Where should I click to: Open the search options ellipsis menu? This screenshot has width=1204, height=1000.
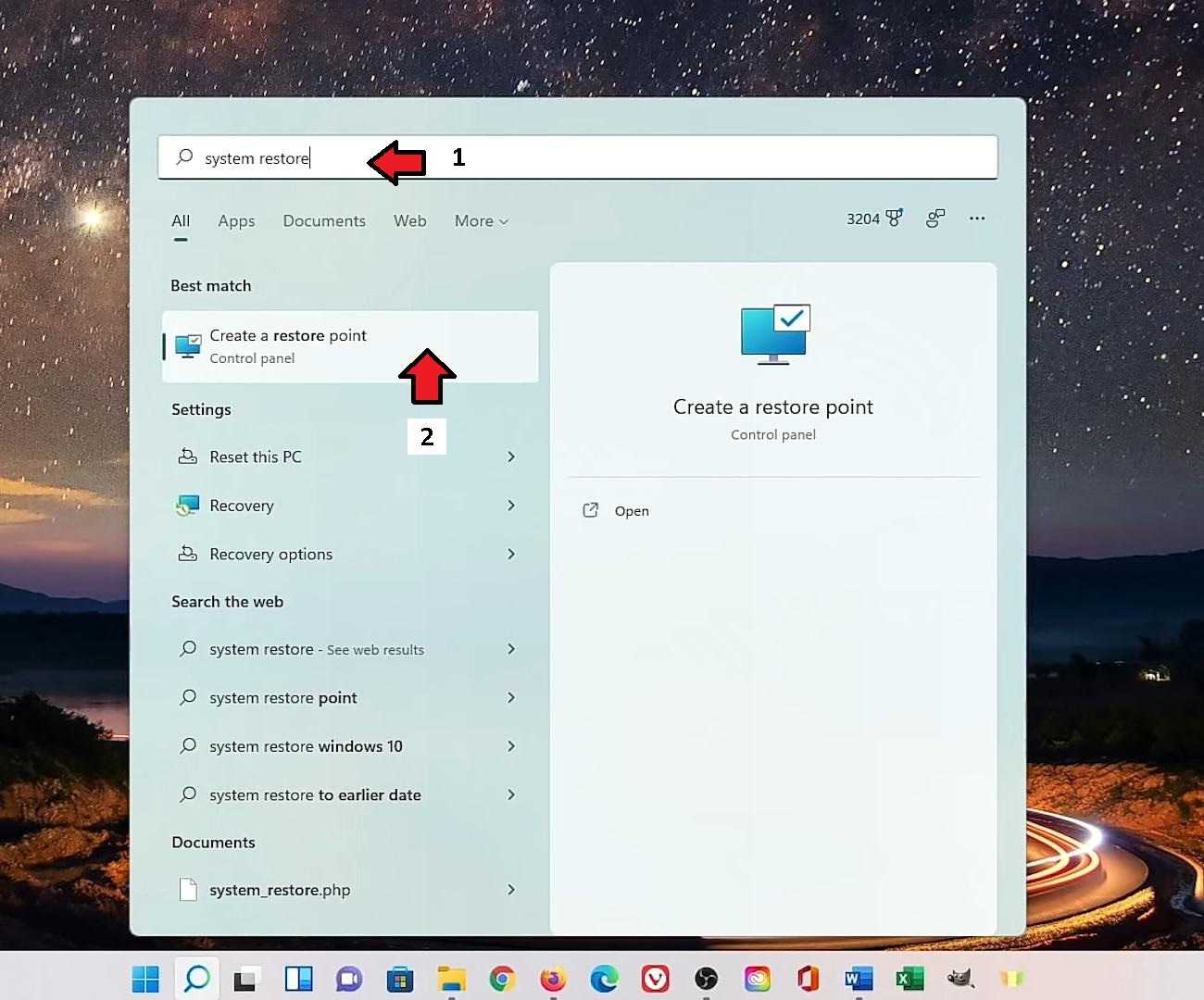tap(977, 219)
